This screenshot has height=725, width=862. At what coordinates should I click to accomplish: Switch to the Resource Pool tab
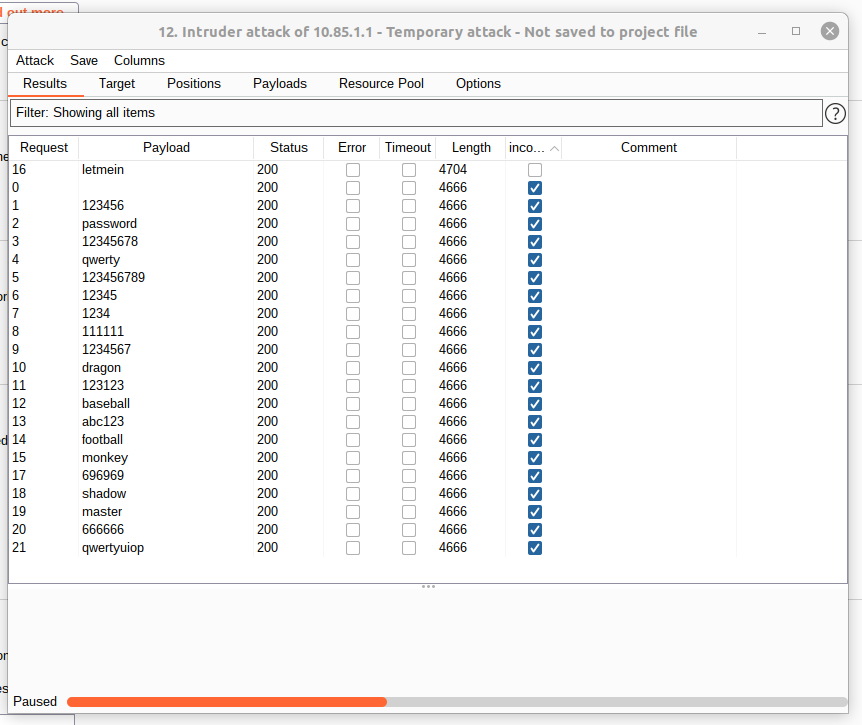click(381, 83)
